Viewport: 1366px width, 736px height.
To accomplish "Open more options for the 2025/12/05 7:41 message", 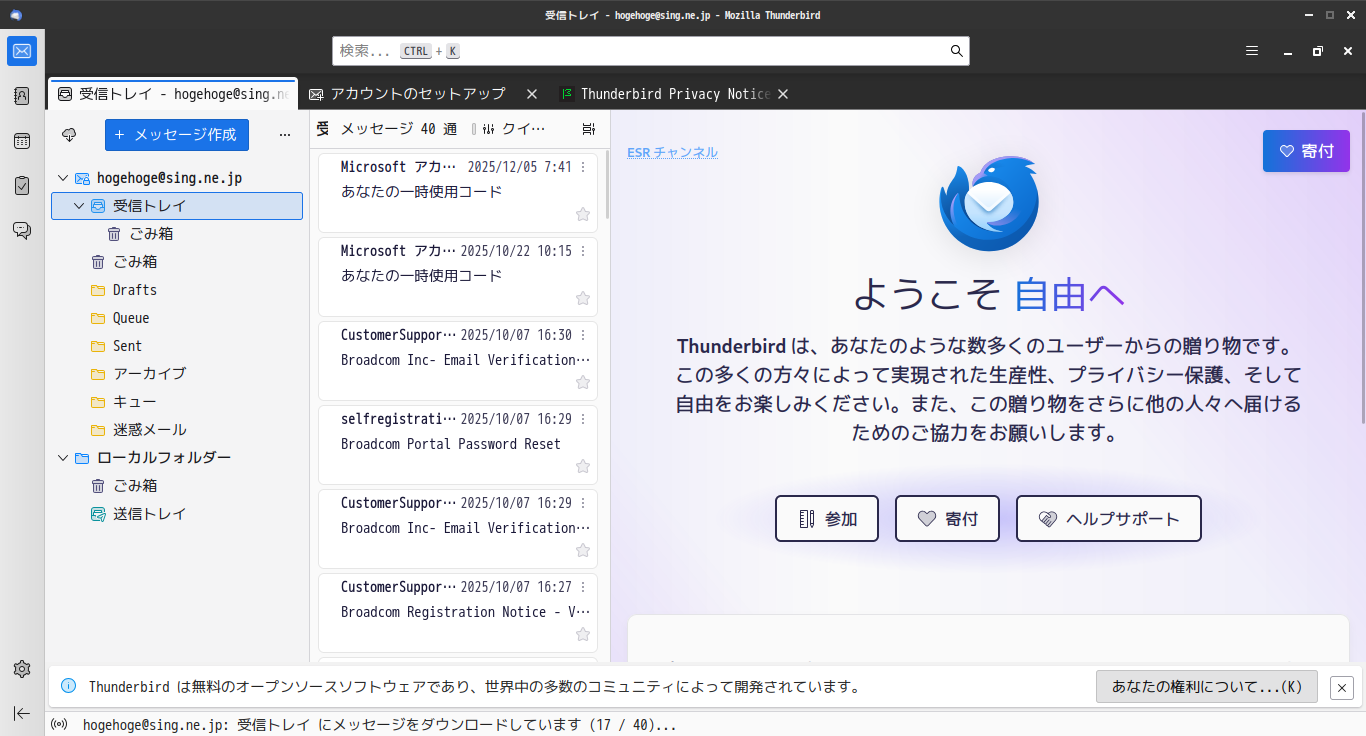I will coord(583,167).
